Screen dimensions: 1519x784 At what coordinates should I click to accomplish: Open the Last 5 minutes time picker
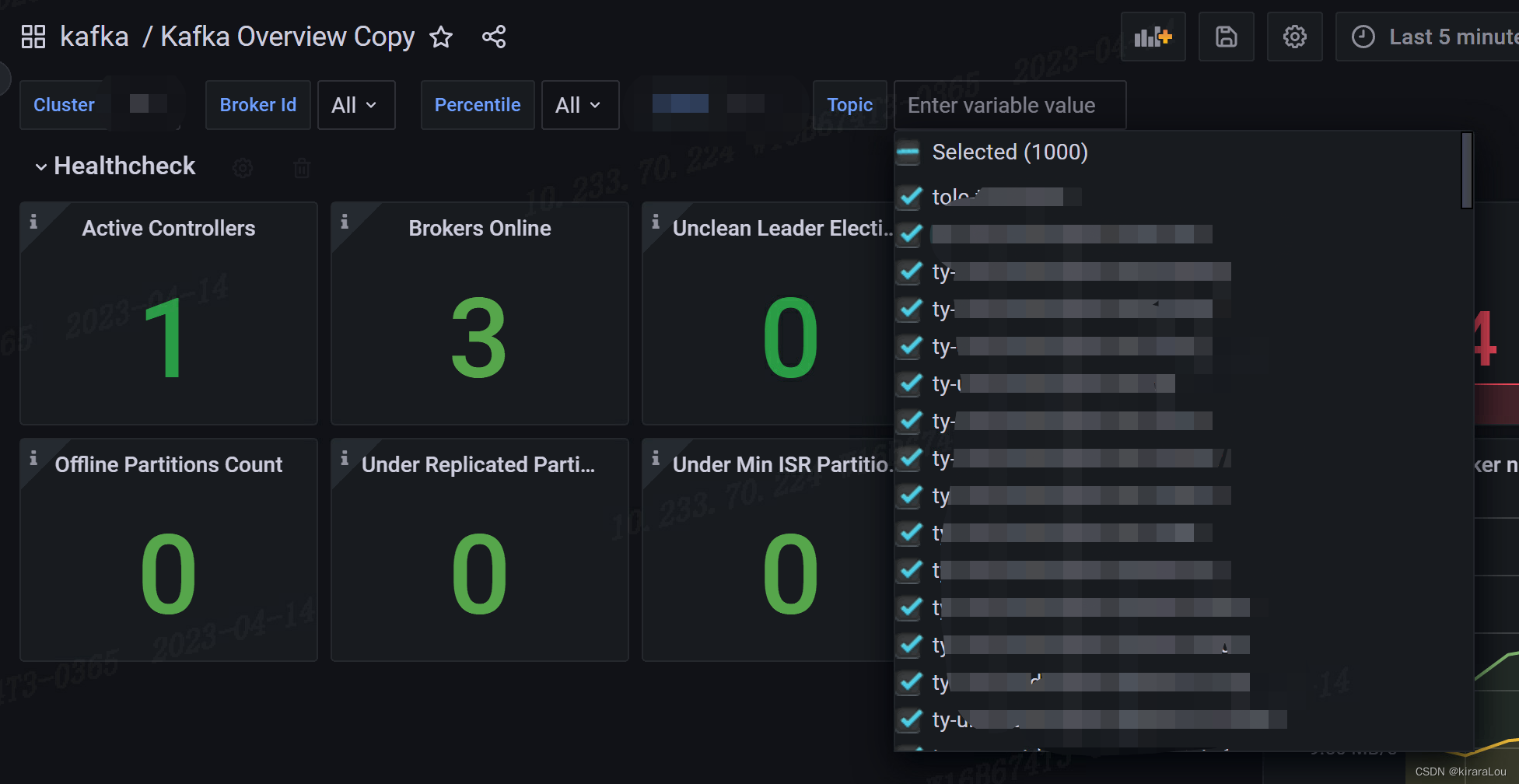pyautogui.click(x=1428, y=37)
